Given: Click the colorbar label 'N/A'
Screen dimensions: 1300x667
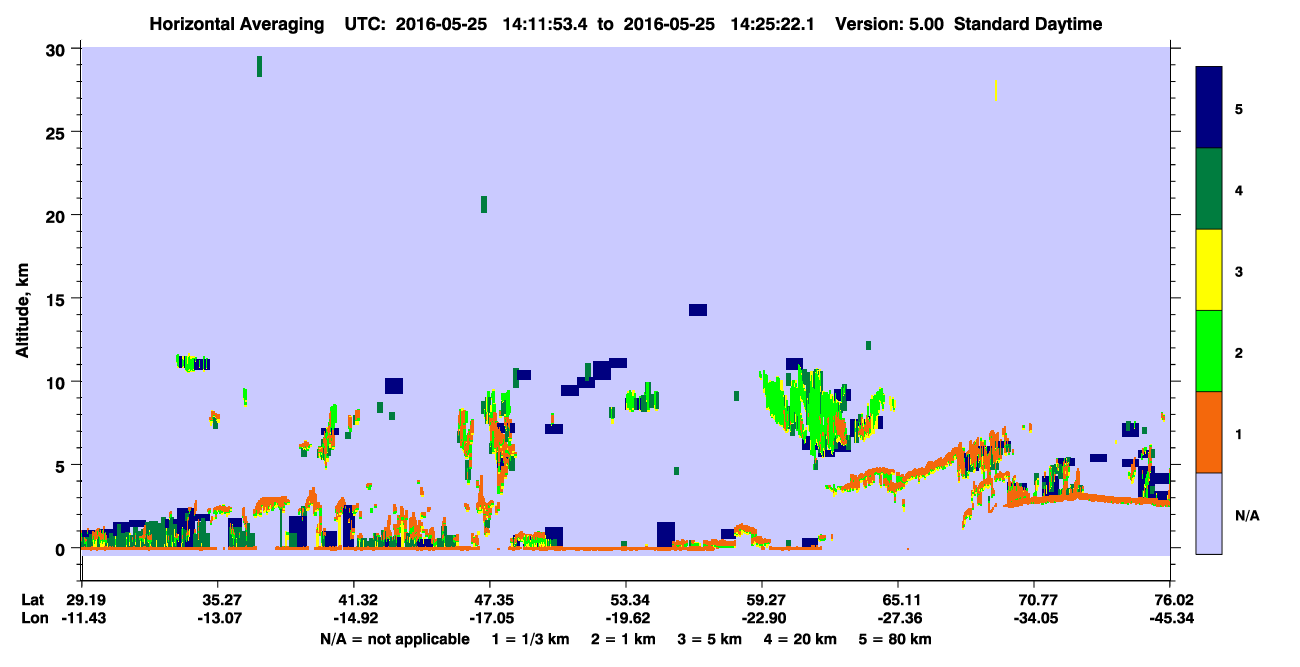Looking at the screenshot, I should [1246, 515].
